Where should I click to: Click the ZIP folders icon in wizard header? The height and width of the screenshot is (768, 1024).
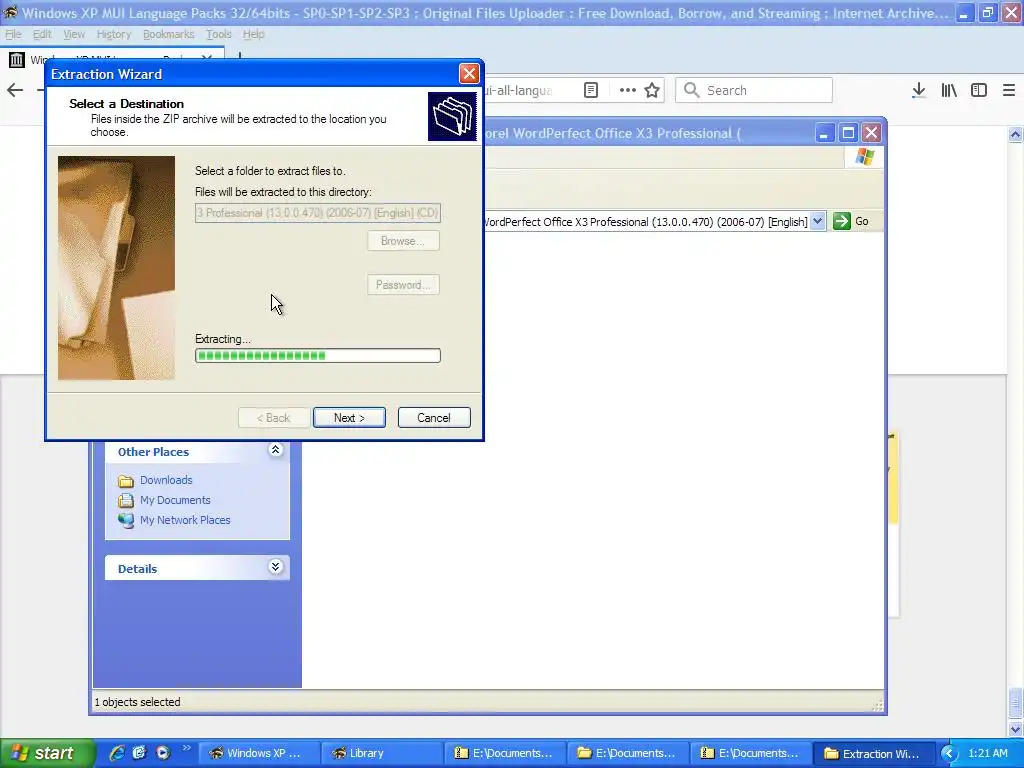[x=452, y=116]
